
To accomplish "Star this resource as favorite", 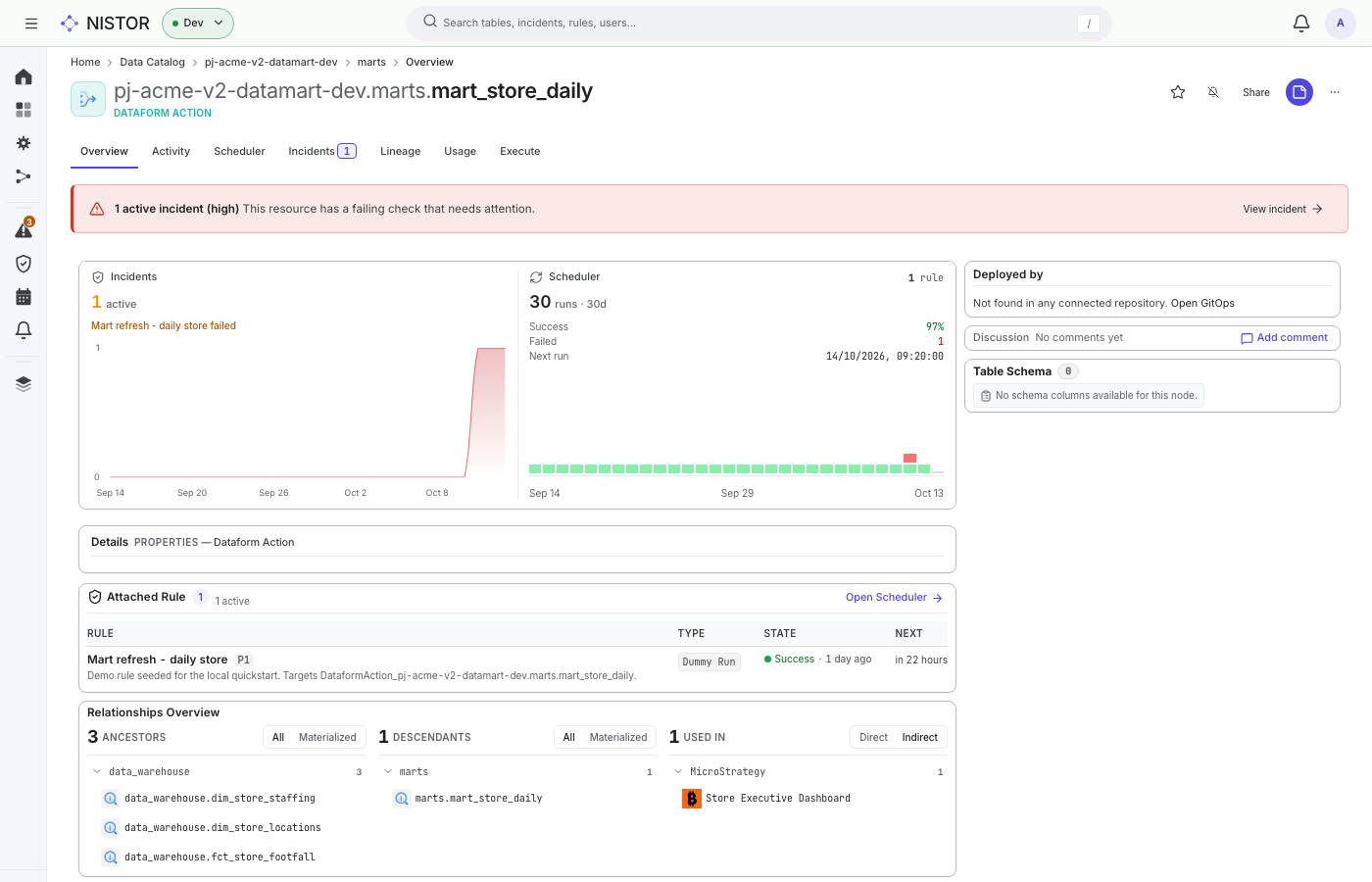I will [x=1178, y=92].
